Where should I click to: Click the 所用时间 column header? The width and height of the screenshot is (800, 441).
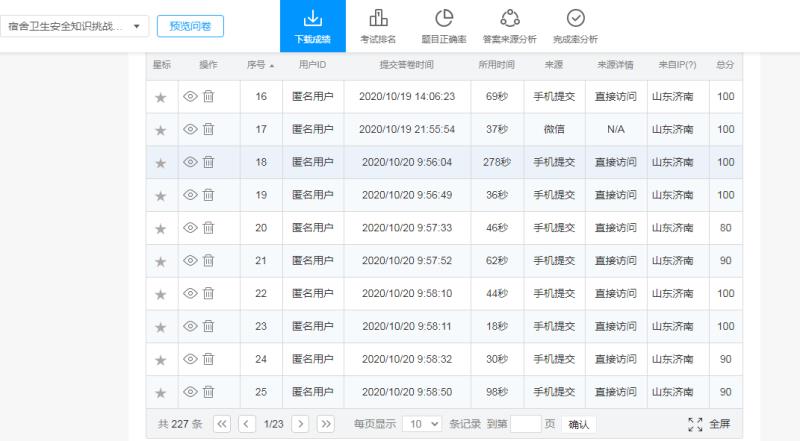496,65
